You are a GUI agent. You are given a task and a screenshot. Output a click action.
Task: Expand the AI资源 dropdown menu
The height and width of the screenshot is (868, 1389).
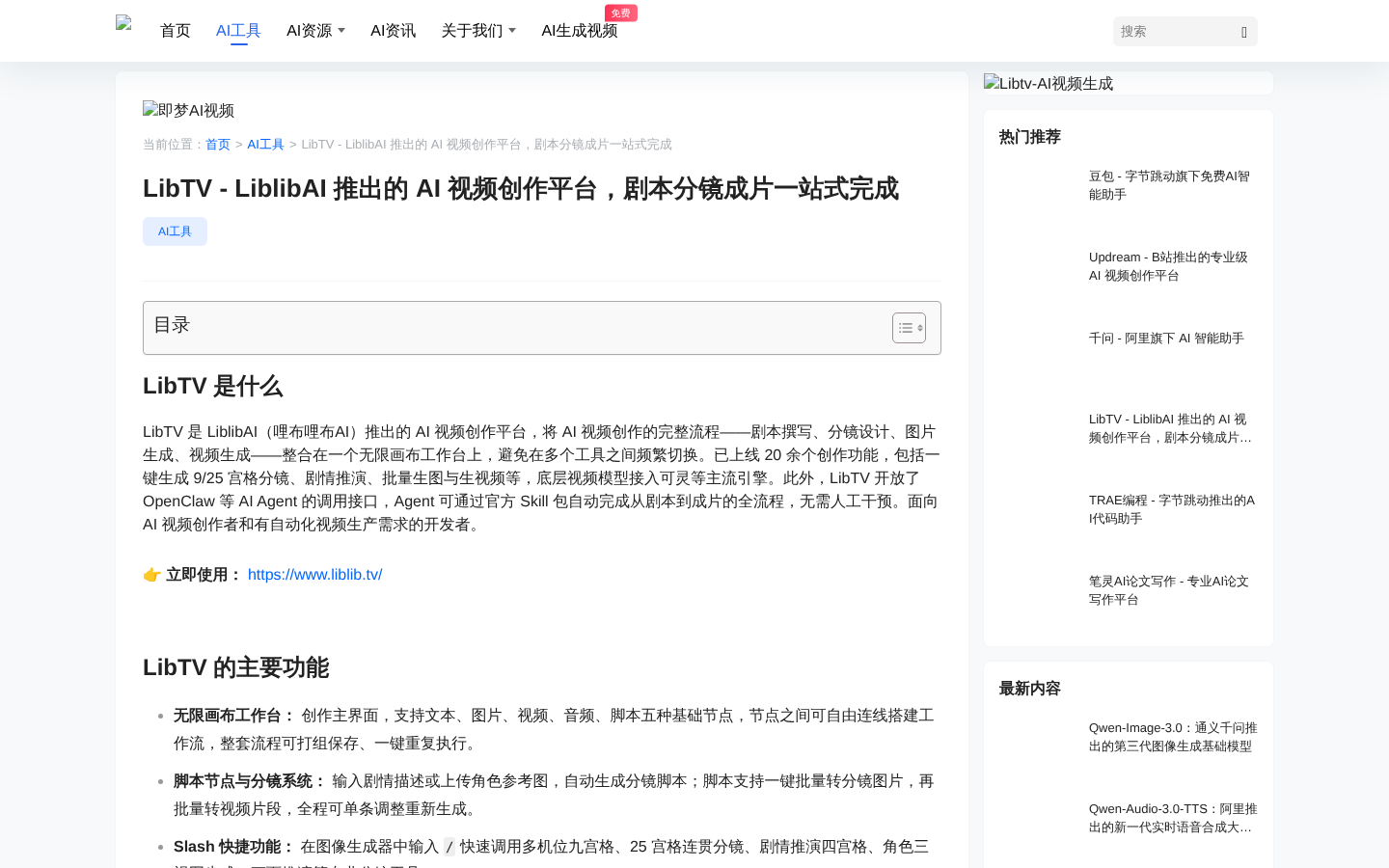click(x=315, y=31)
